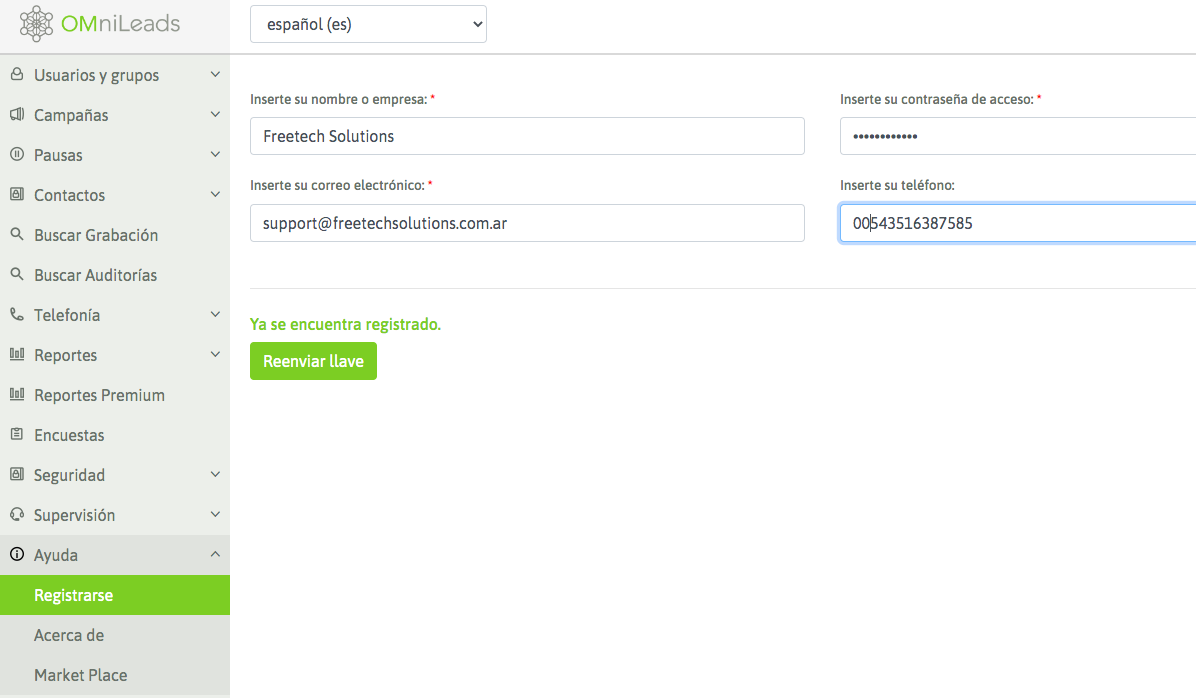Click the magnifier icon beside Buscar Grabación
This screenshot has width=1196, height=698.
click(16, 235)
